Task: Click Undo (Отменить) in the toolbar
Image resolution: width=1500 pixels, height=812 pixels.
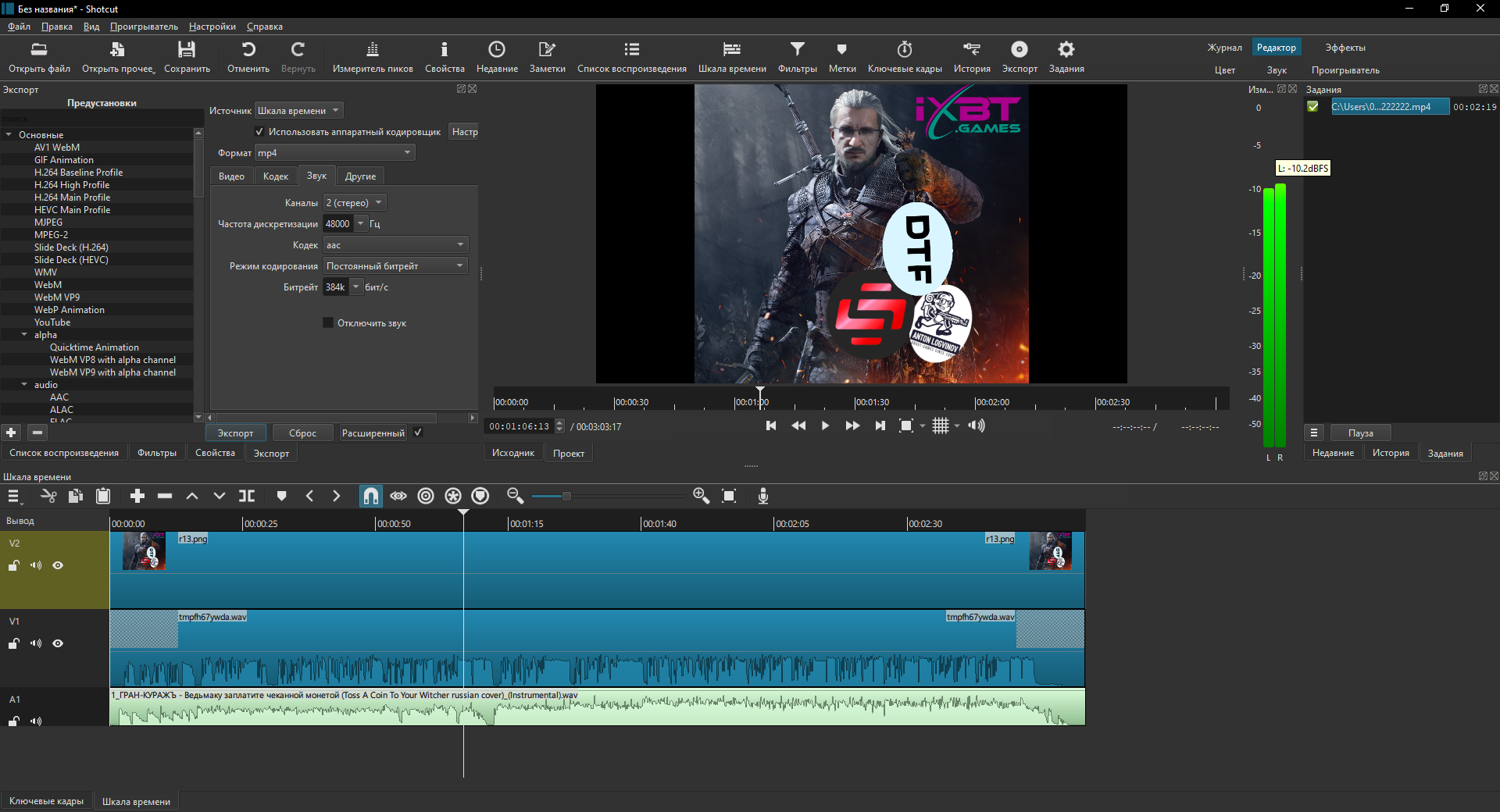Action: (x=248, y=57)
